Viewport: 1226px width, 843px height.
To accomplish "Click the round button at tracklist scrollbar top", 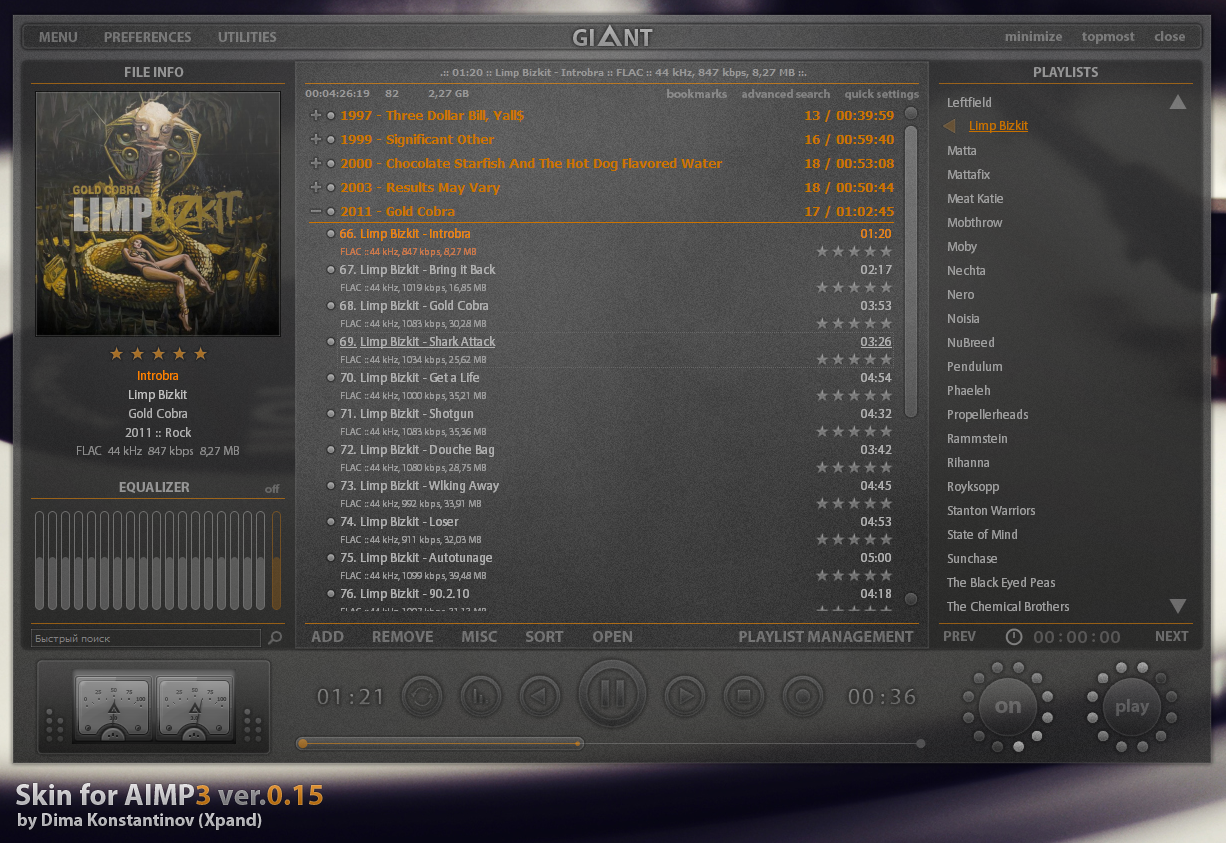I will click(911, 114).
